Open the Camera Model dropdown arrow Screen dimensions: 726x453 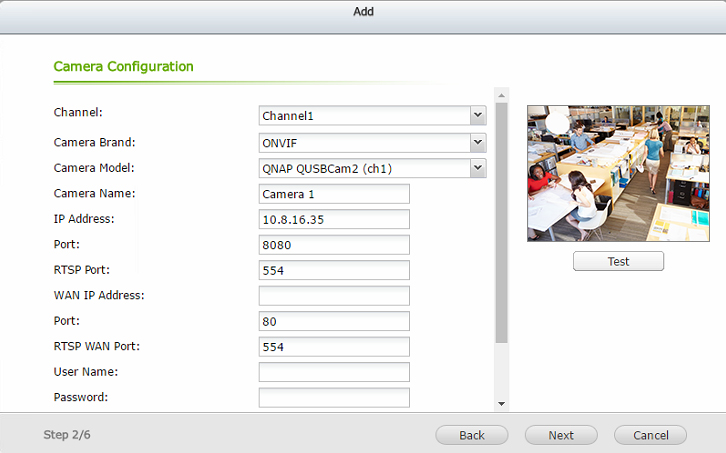click(478, 168)
